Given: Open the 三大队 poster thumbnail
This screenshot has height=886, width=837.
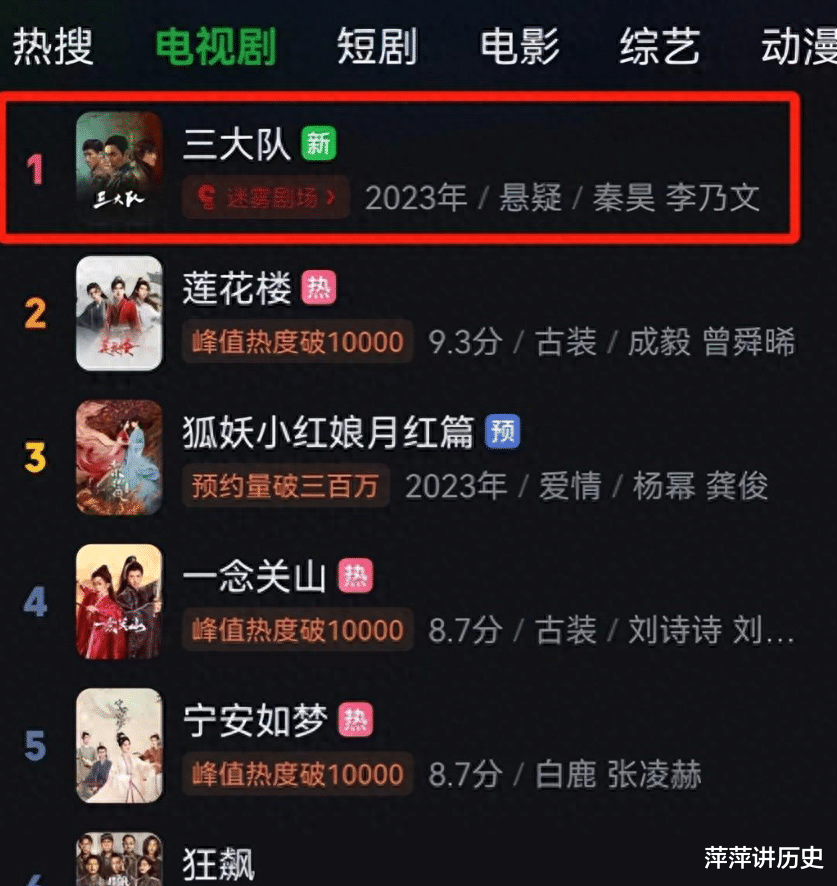Looking at the screenshot, I should tap(119, 168).
